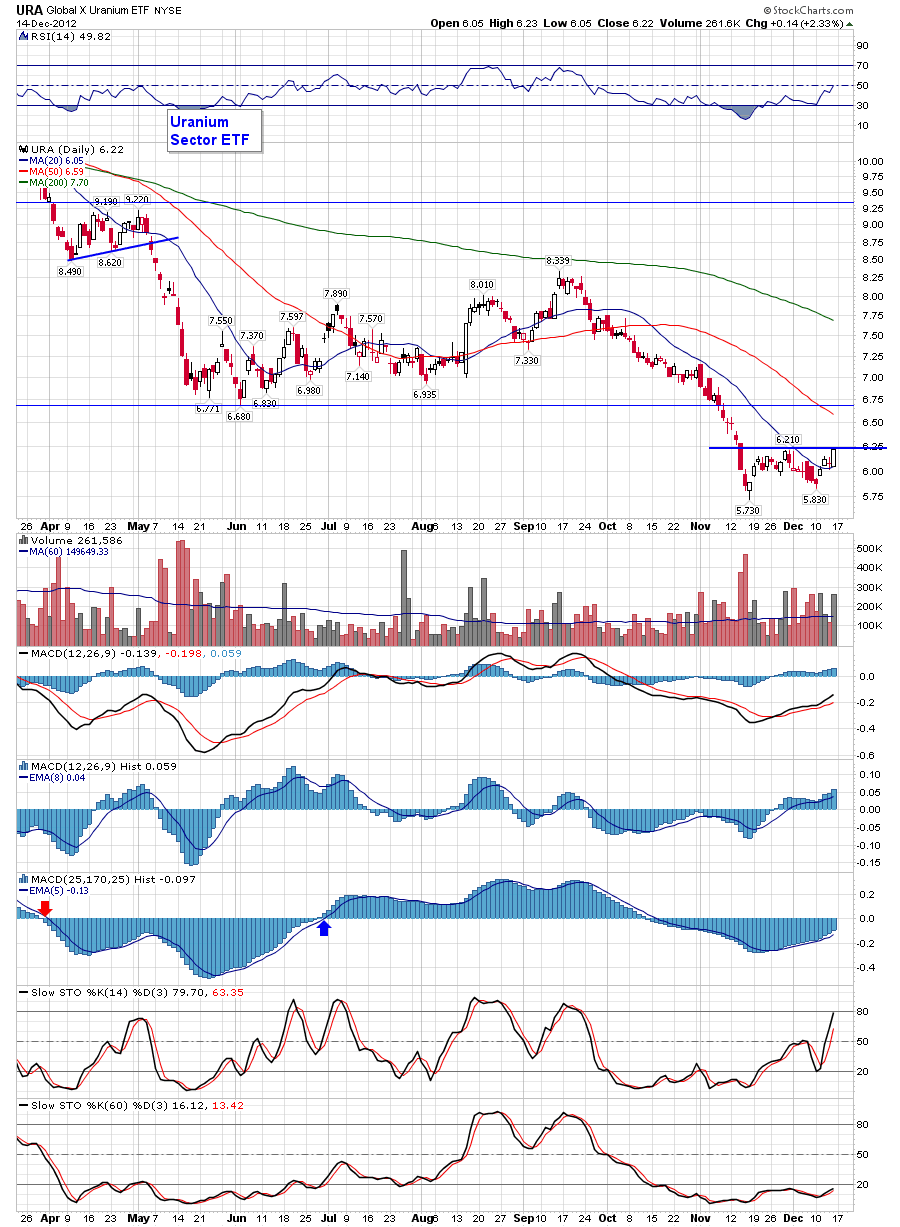The height and width of the screenshot is (1227, 900).
Task: Click the 8.490 low price label
Action: (69, 271)
